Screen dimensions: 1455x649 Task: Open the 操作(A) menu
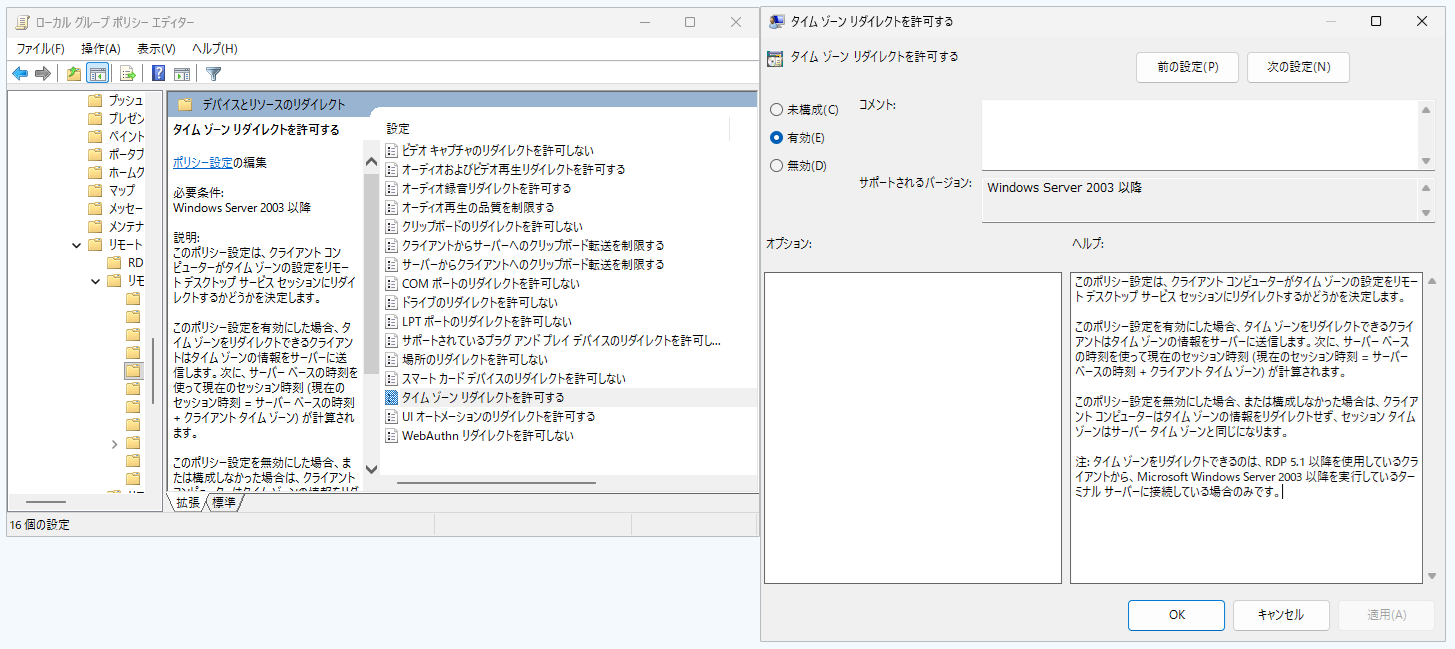[100, 48]
